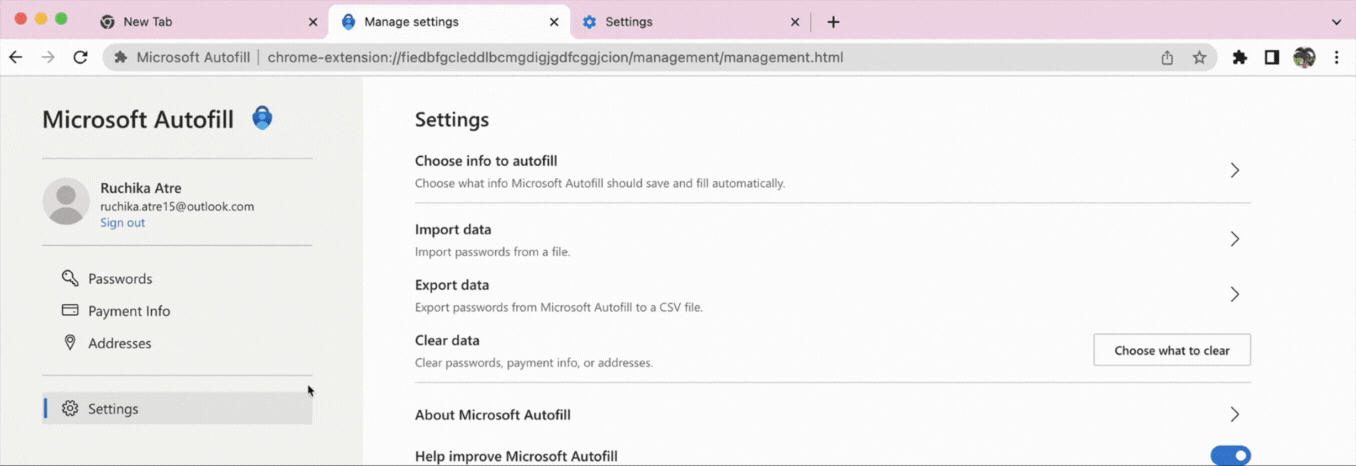
Task: Click the user profile avatar picture
Action: (66, 201)
